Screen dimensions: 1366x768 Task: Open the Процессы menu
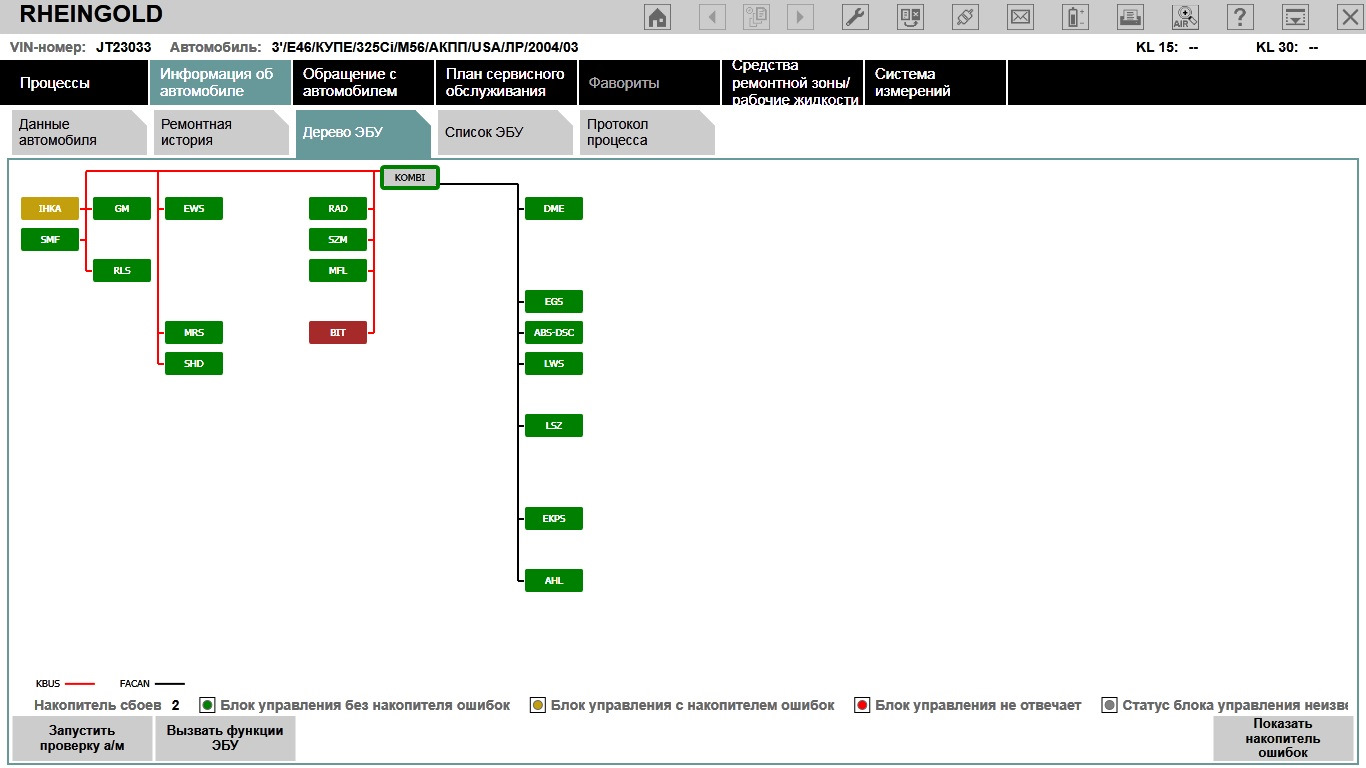coord(75,82)
